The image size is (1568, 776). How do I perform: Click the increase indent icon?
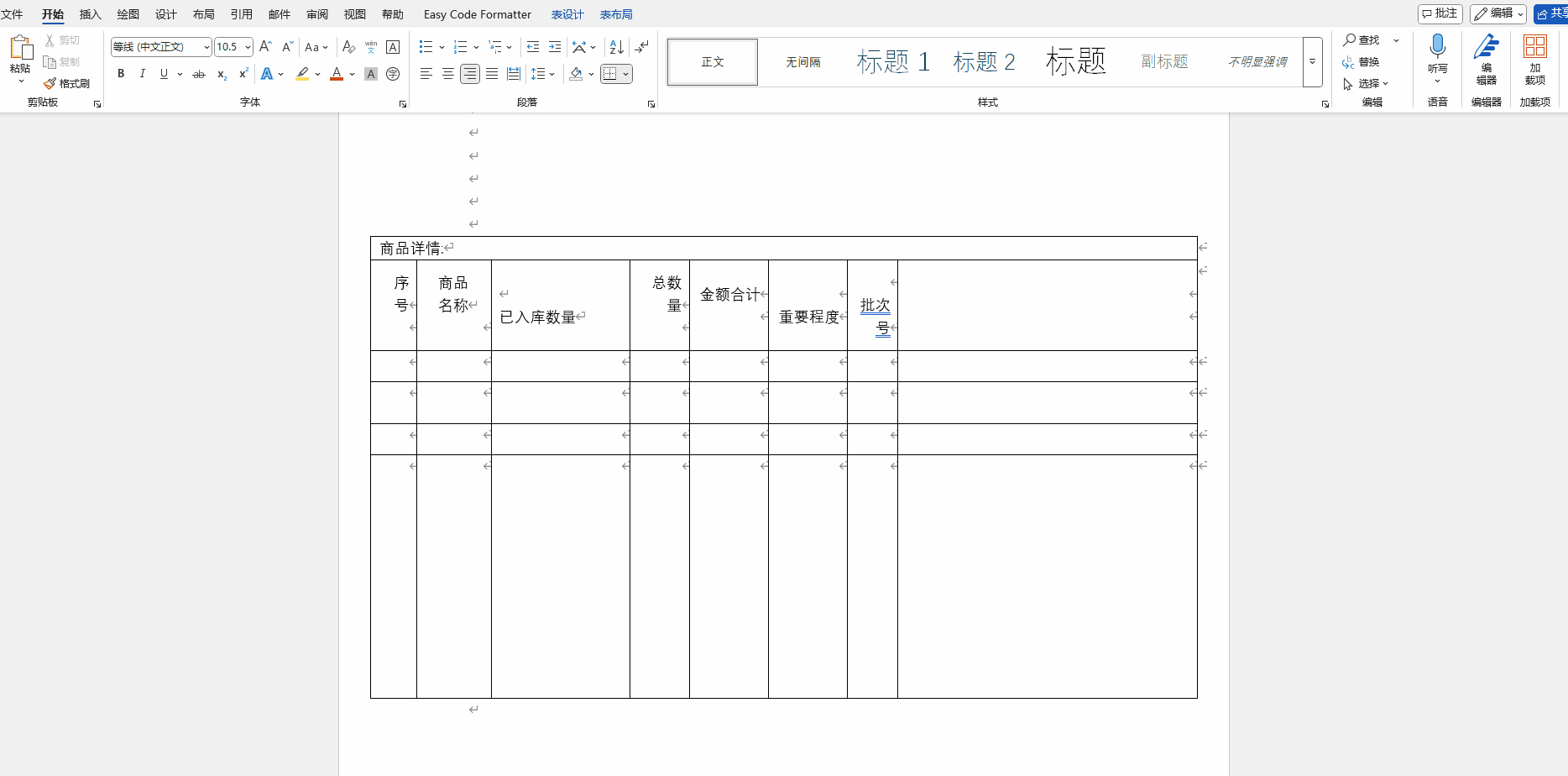pos(555,47)
